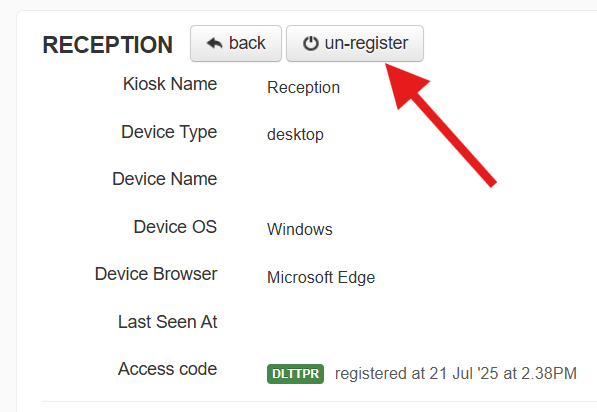Select the Reception kiosk name value
Viewport: 597px width, 412px height.
coord(303,88)
